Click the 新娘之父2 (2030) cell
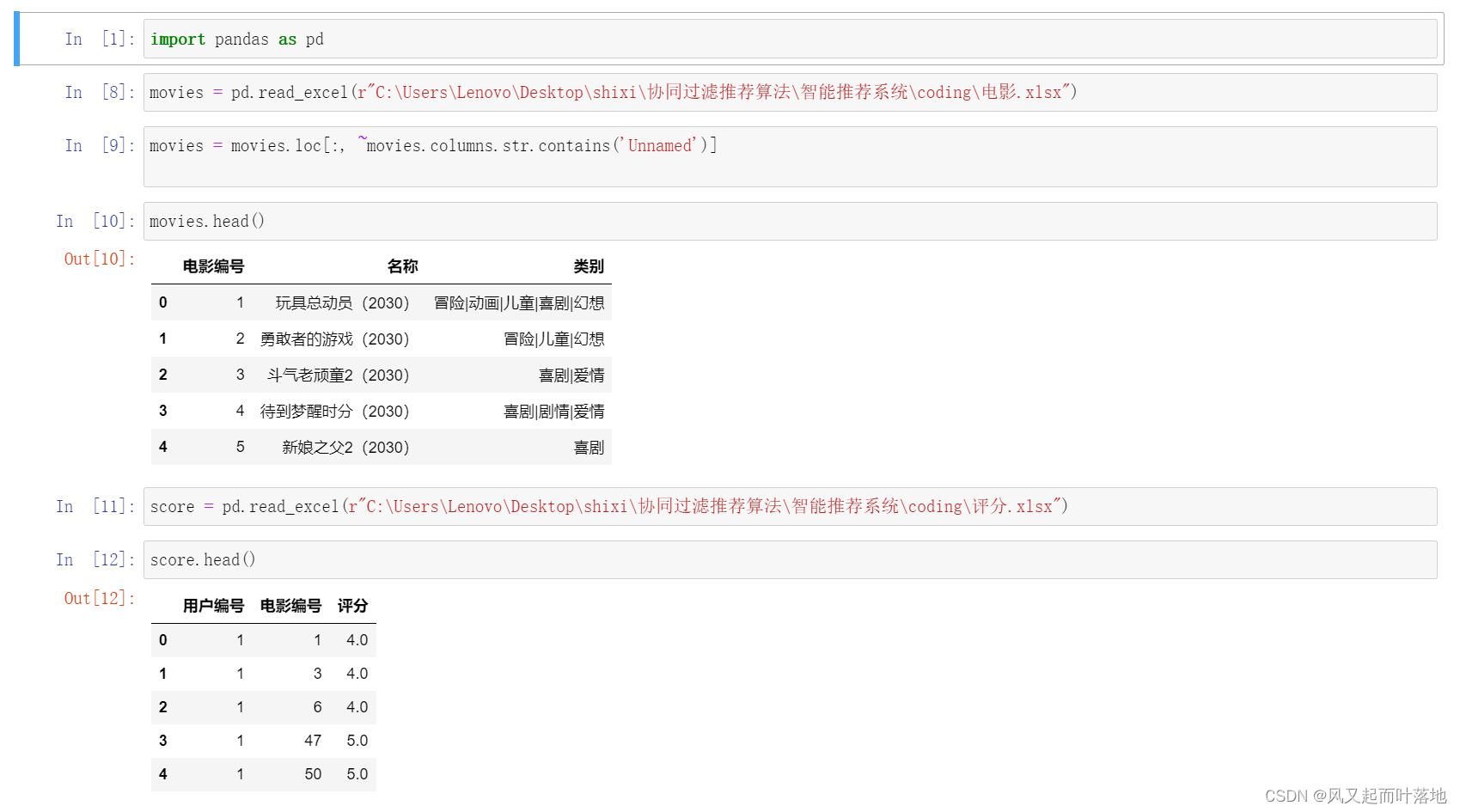 click(x=345, y=447)
